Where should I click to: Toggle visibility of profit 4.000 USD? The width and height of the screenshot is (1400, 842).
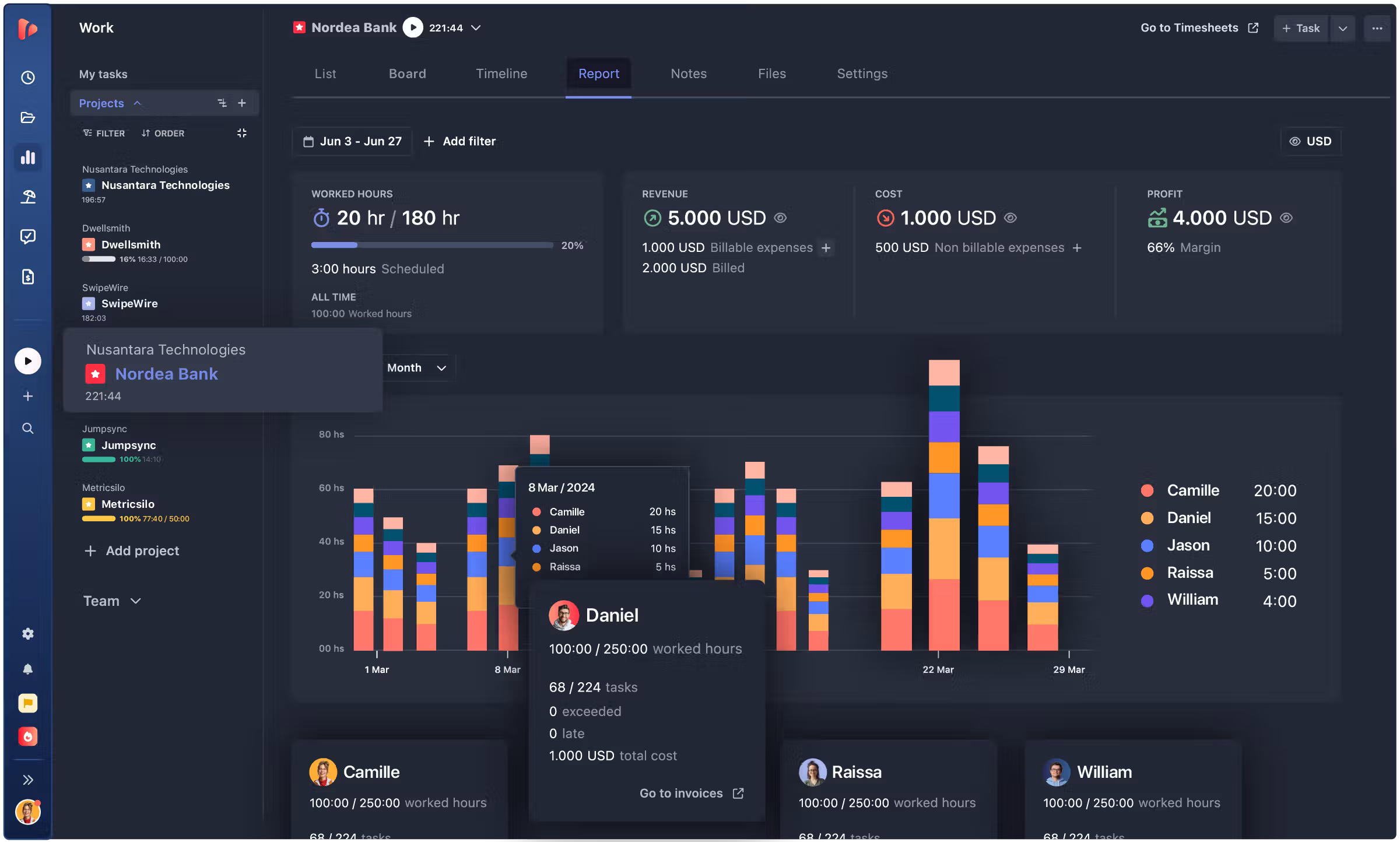coord(1286,217)
